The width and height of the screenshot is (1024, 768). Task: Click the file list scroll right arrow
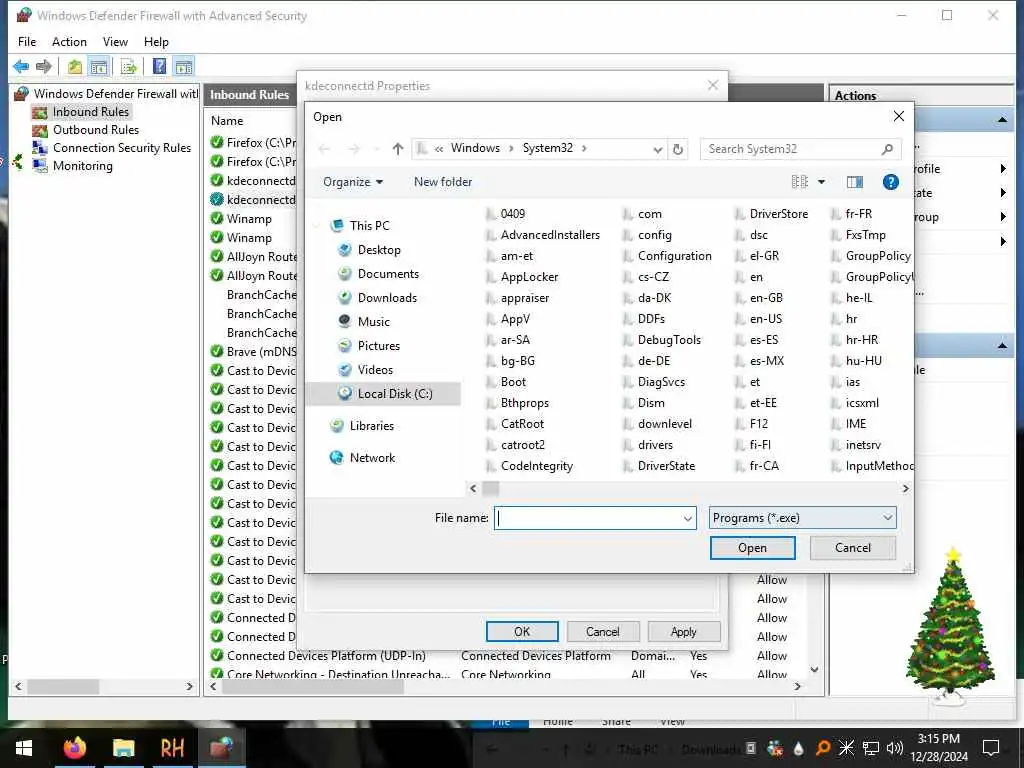coord(905,488)
